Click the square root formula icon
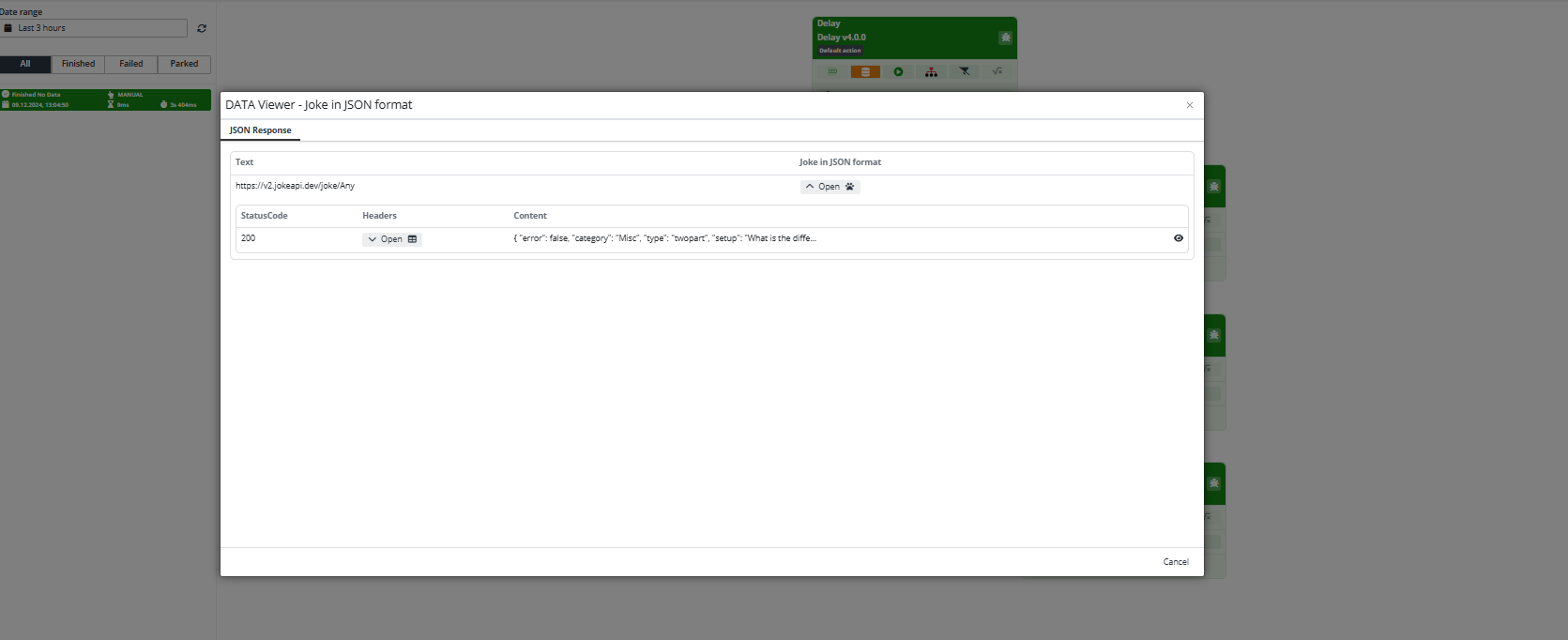 tap(997, 71)
